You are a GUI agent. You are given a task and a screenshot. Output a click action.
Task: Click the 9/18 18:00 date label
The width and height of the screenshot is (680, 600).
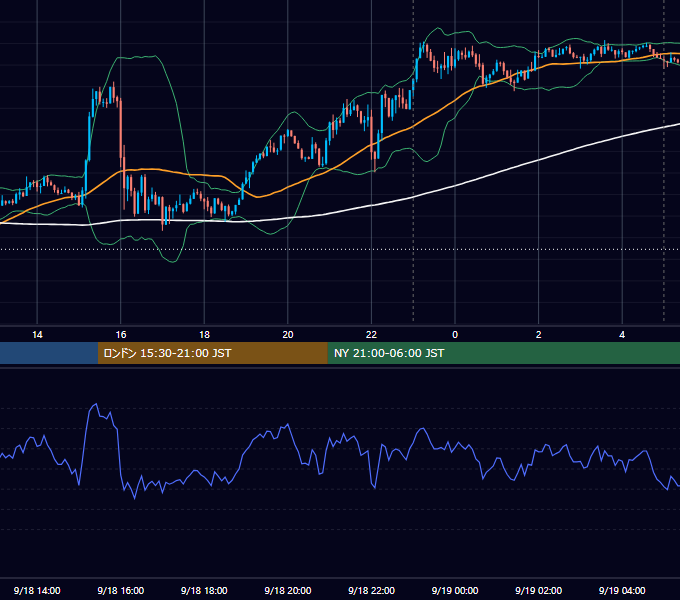[204, 590]
